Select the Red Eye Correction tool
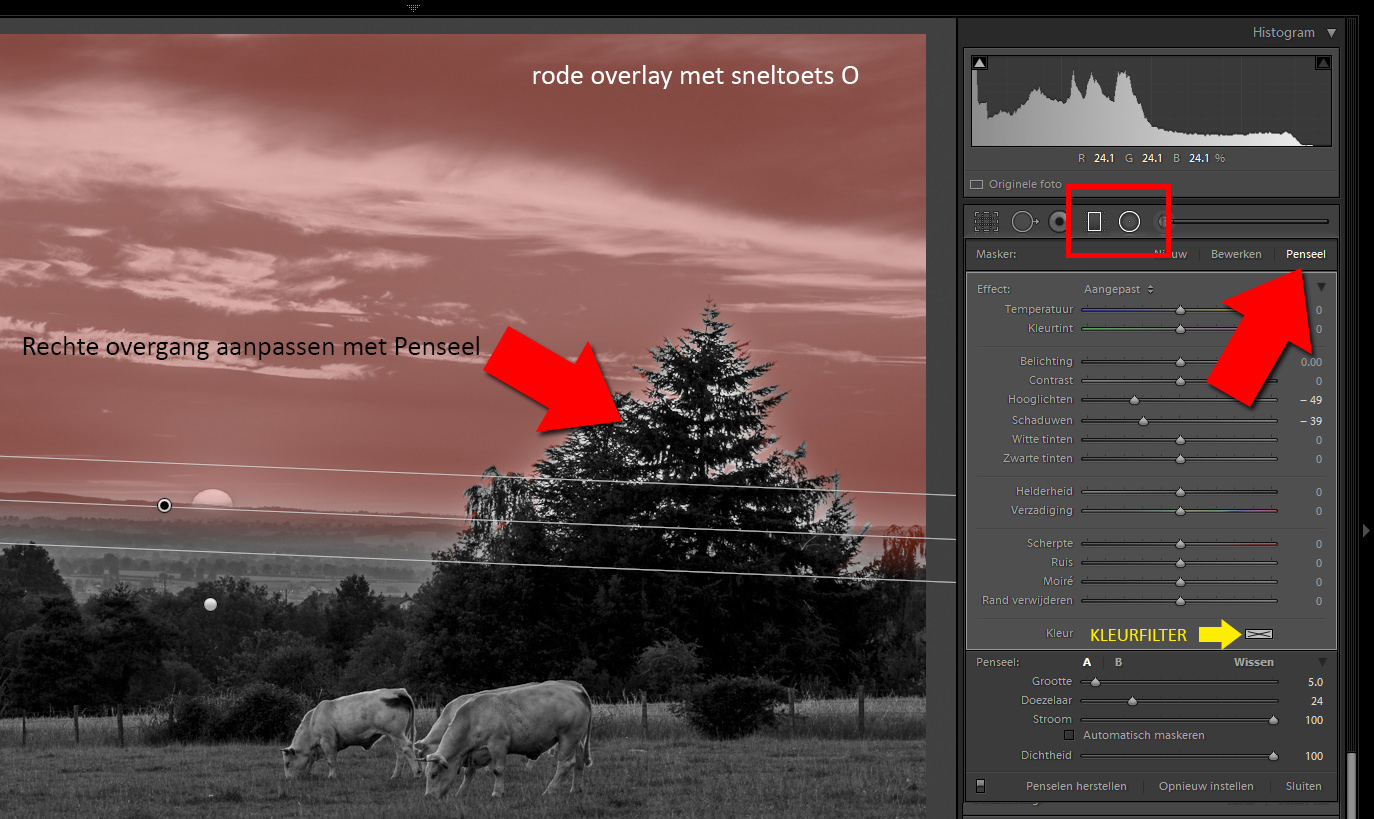This screenshot has width=1374, height=819. (1058, 222)
